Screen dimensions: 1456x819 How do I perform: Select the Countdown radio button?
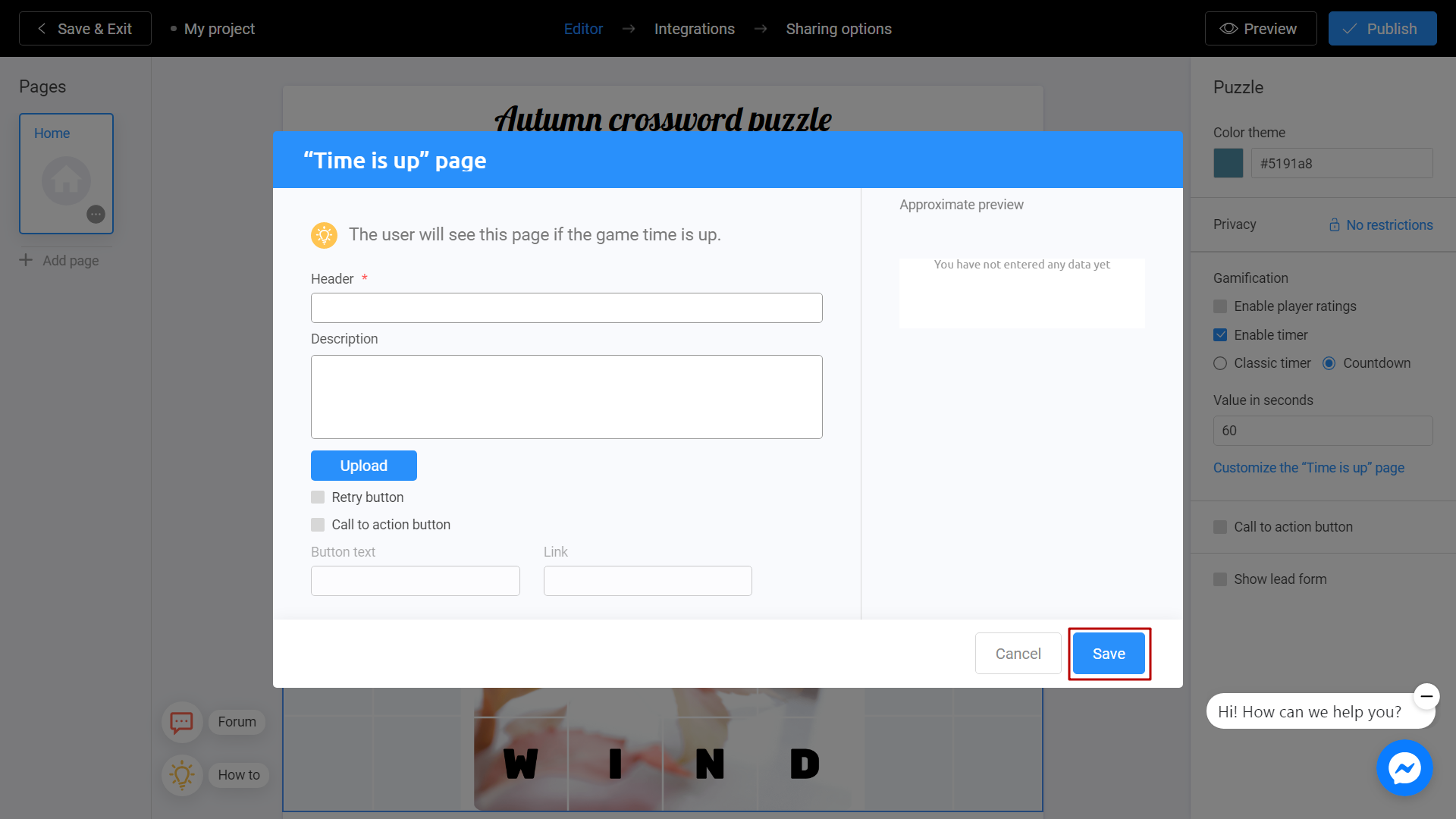click(x=1329, y=363)
